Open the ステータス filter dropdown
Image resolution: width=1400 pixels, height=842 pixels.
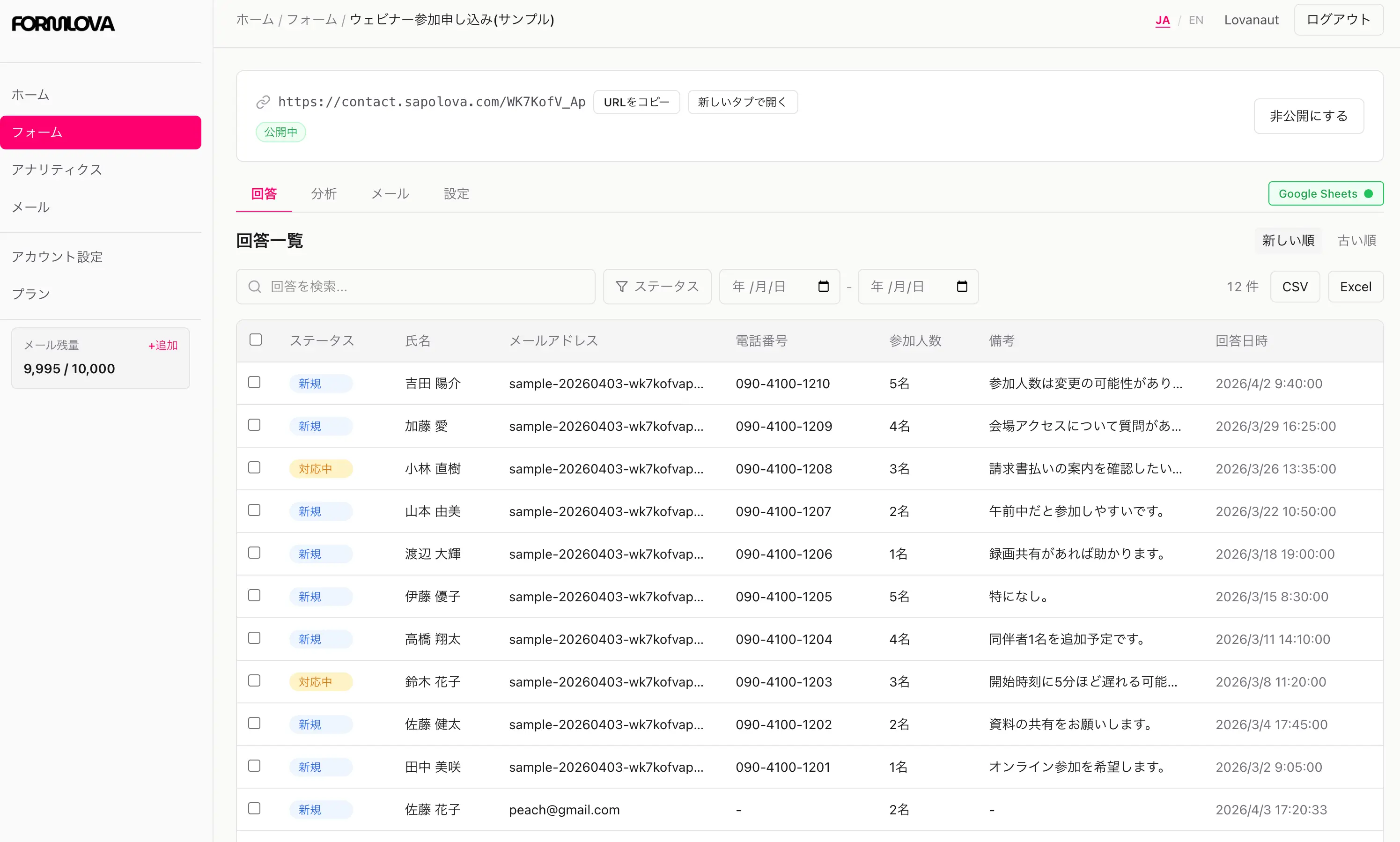pyautogui.click(x=657, y=286)
